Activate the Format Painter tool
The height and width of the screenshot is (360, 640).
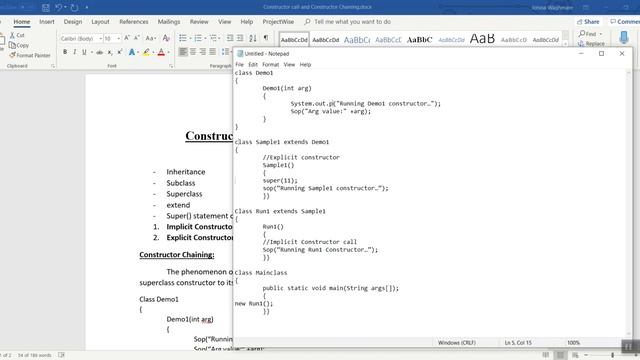coord(30,55)
